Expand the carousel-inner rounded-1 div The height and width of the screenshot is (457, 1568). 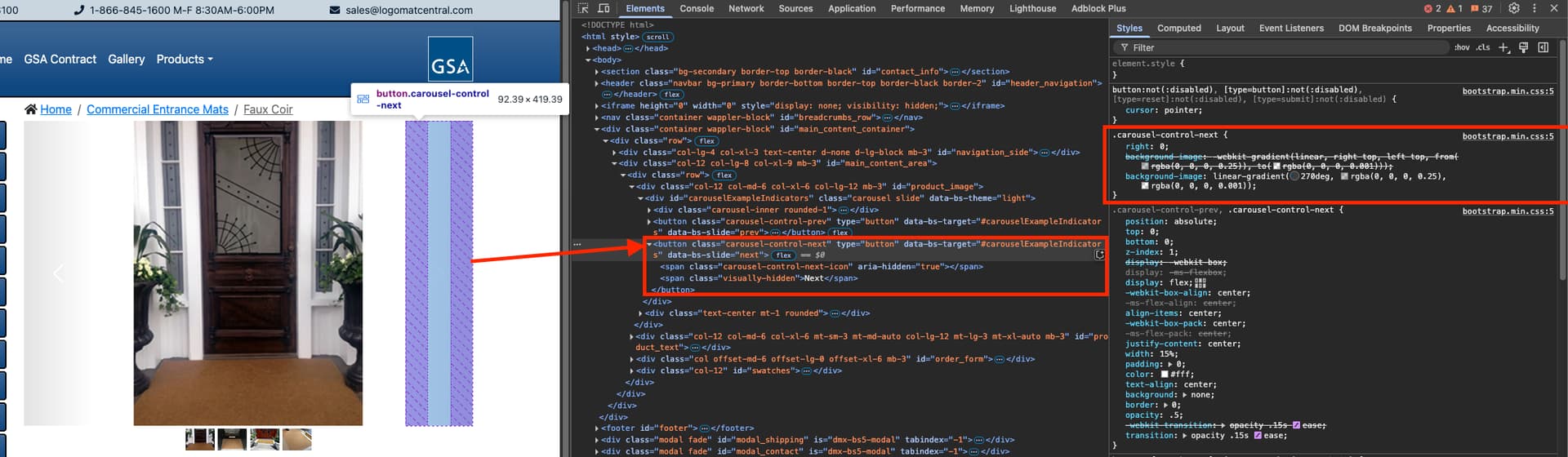(x=649, y=210)
